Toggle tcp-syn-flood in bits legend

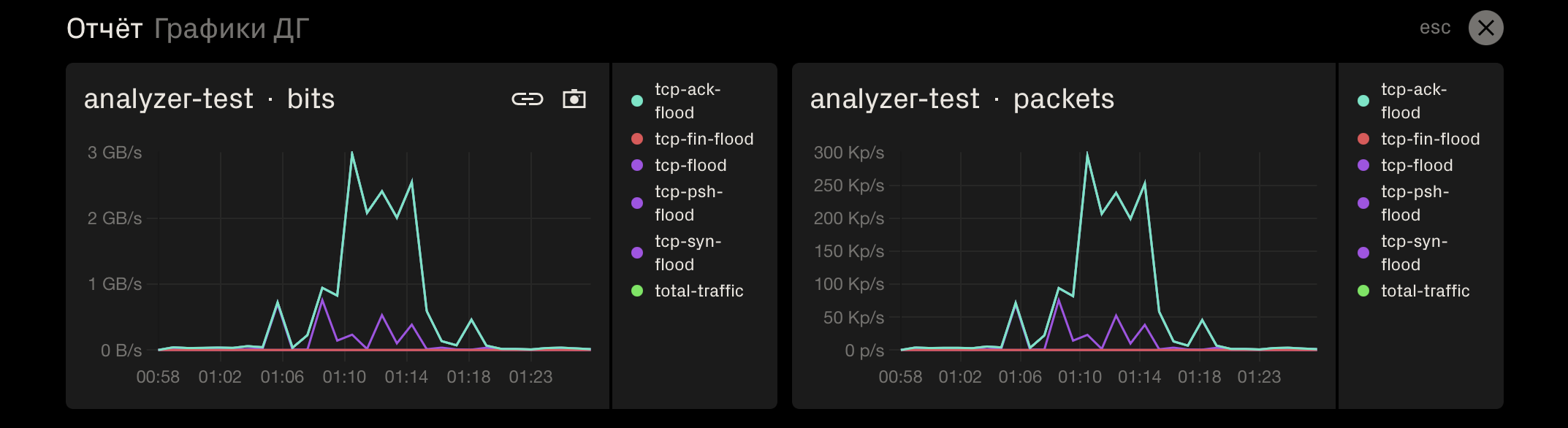(687, 253)
